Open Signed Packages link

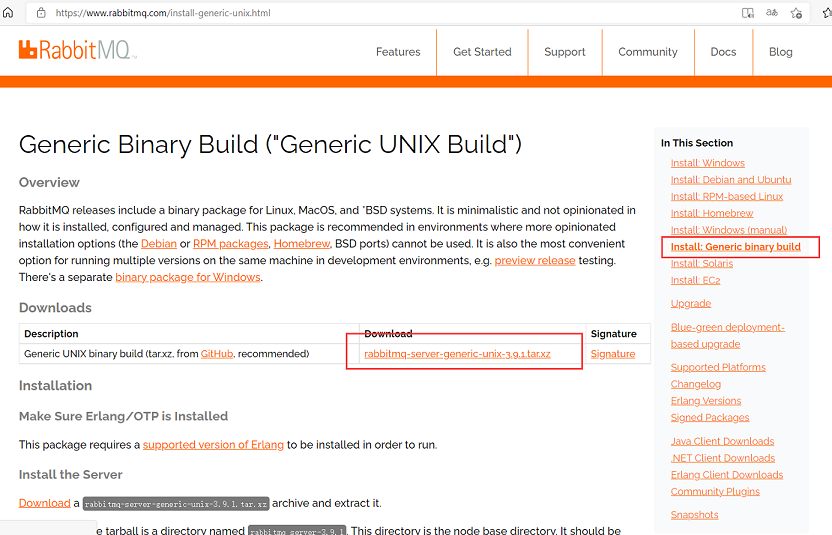click(709, 418)
